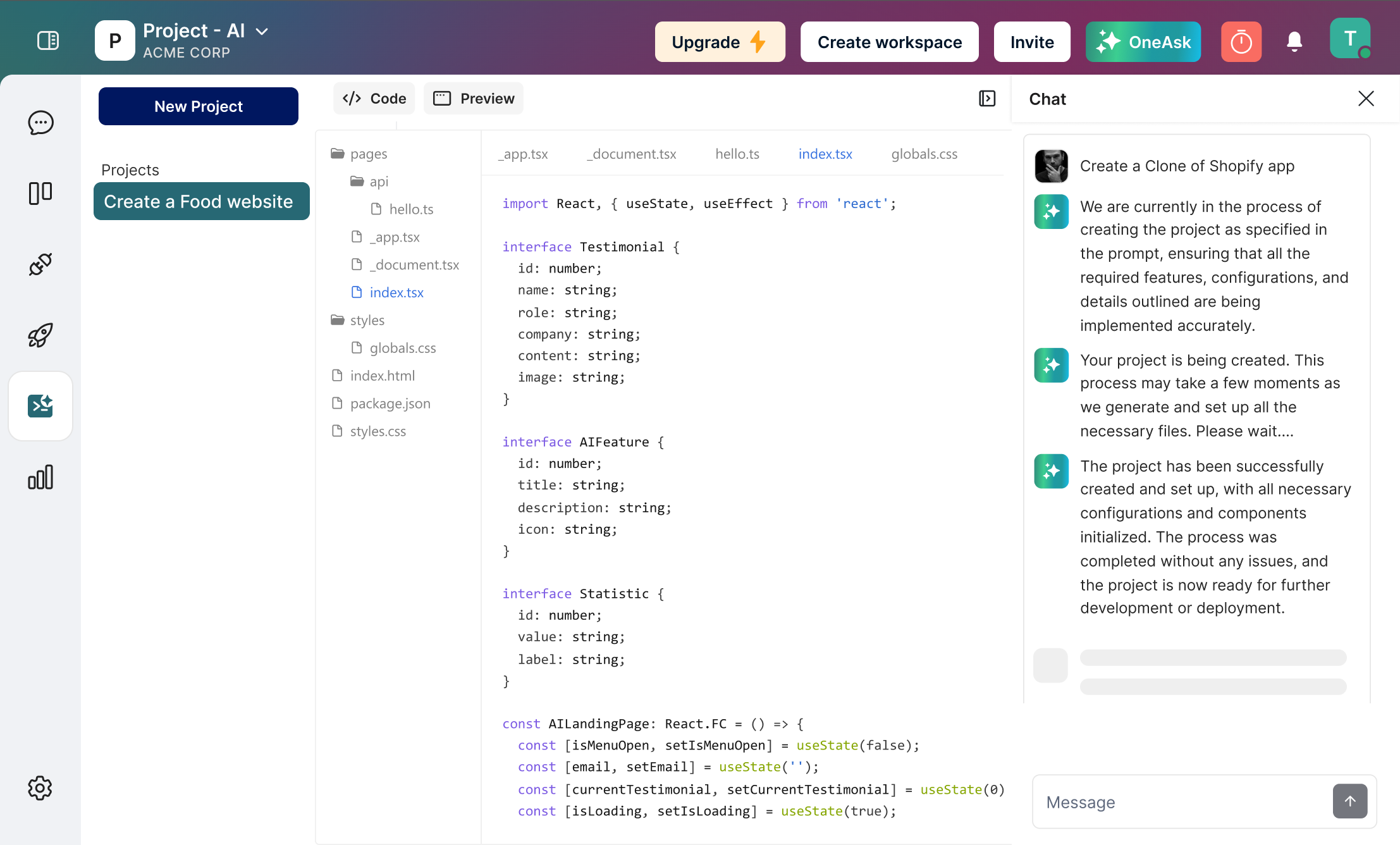The image size is (1400, 845).
Task: Open the notifications bell
Action: [x=1294, y=42]
